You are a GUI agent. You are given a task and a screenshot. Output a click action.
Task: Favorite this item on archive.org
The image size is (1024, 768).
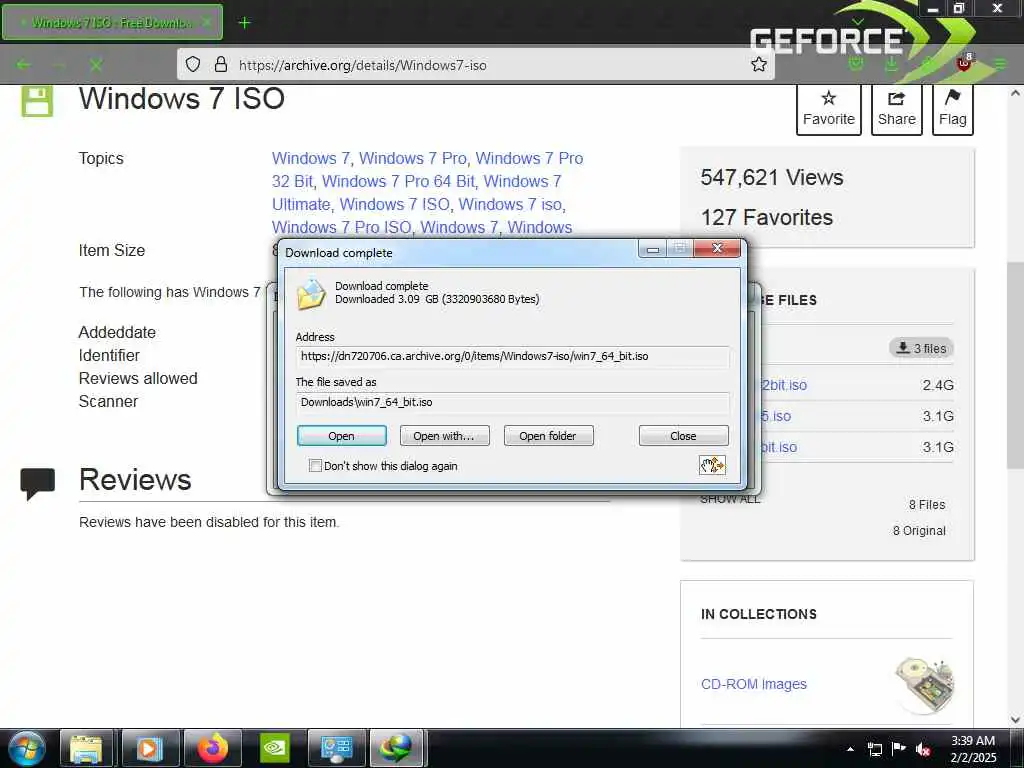pos(829,109)
